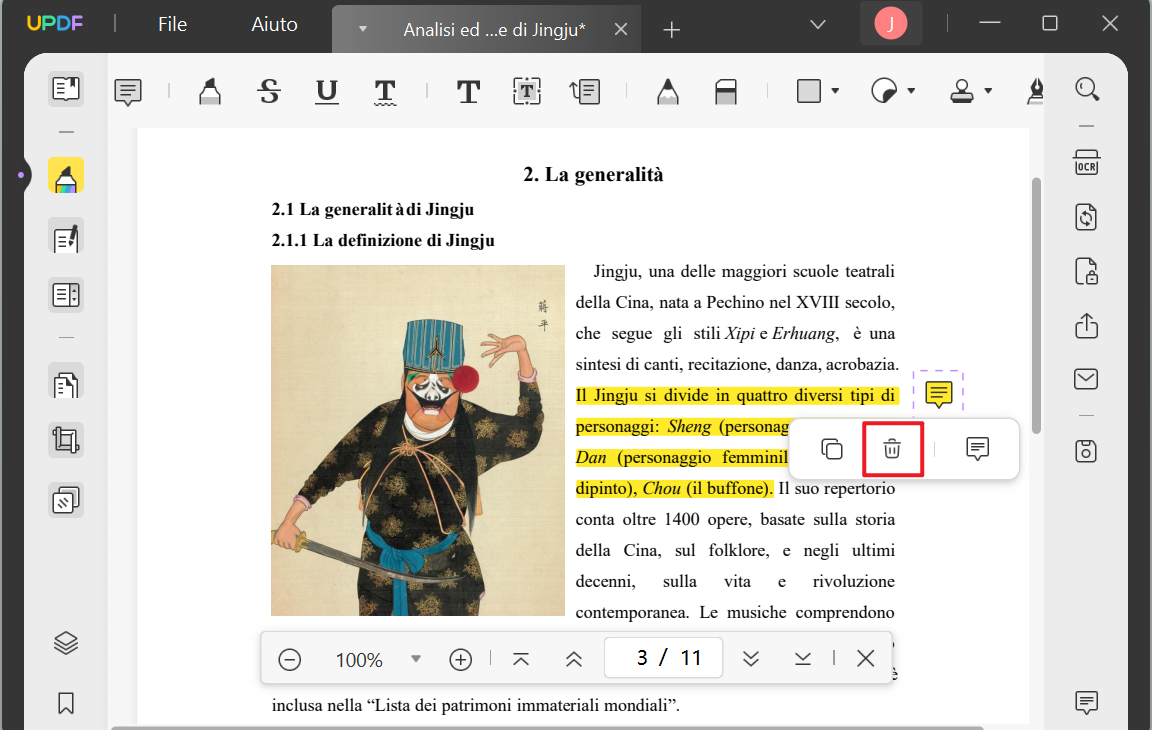Screen dimensions: 1152x730
Task: Close the Analisi ed ...e di Jingju tab
Action: click(621, 29)
